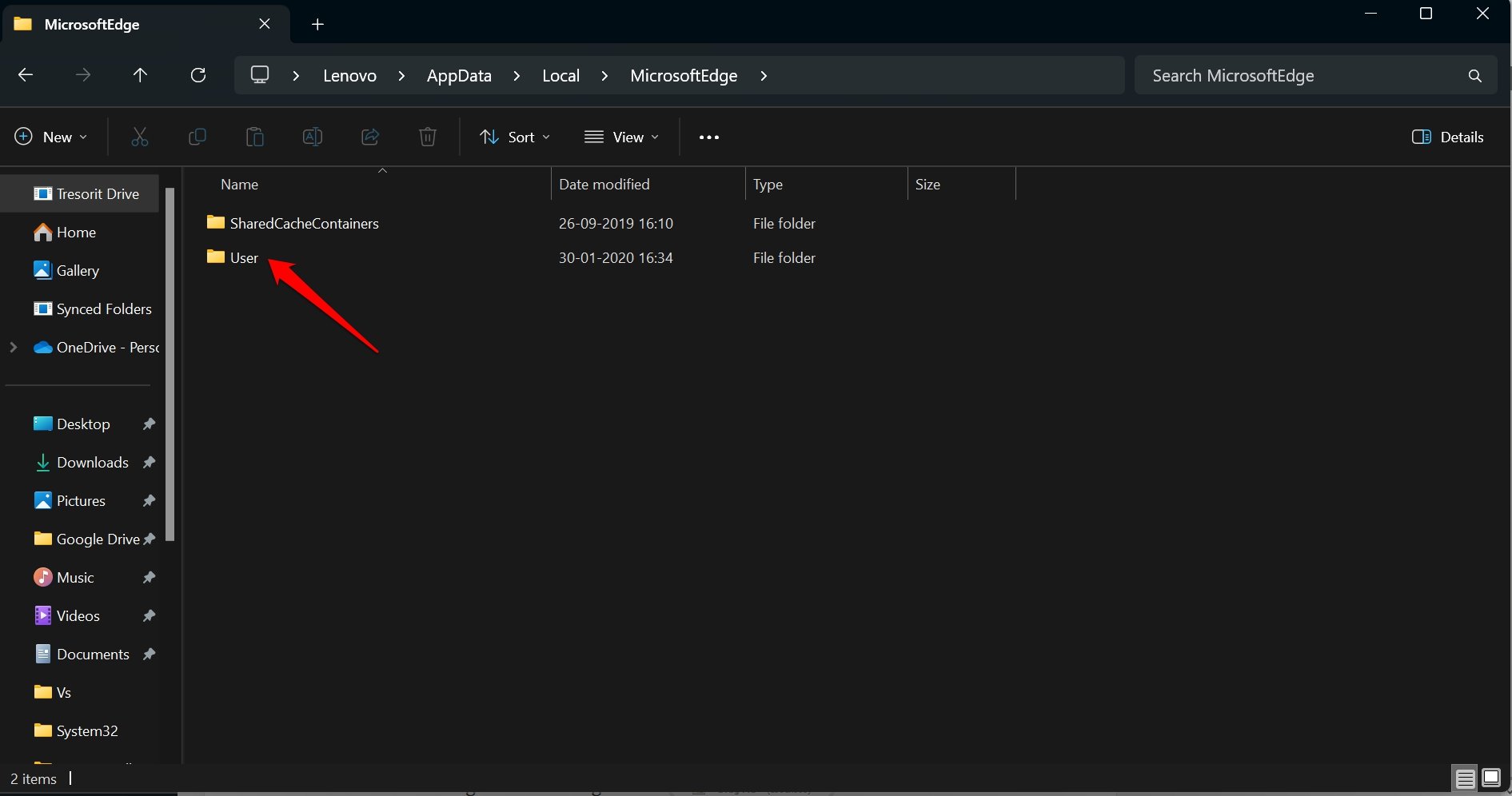
Task: Click the Paste clipboard icon
Action: tap(255, 137)
